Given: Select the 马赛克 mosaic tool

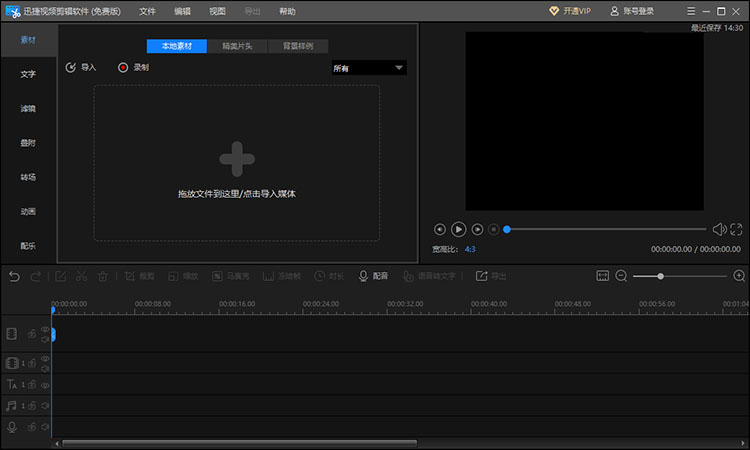Looking at the screenshot, I should click(231, 276).
